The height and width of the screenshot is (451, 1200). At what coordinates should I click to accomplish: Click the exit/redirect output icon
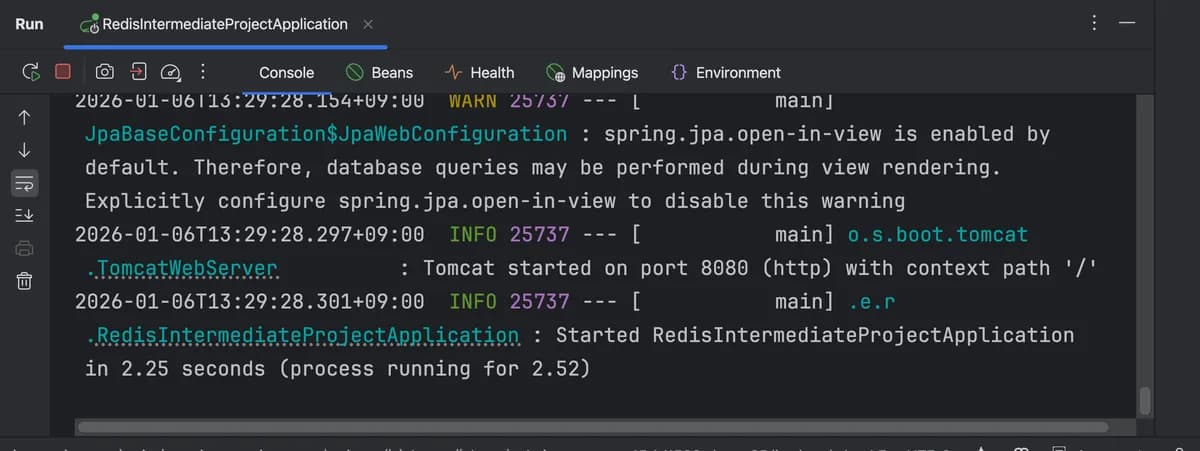[138, 71]
